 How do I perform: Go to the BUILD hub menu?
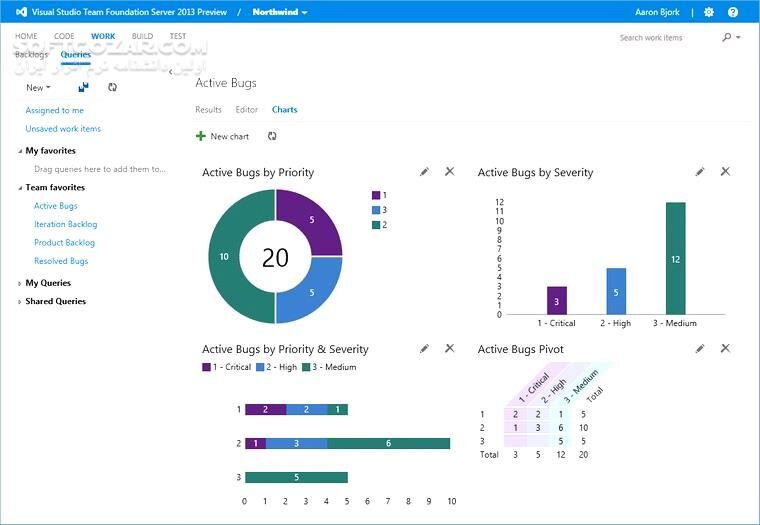[142, 36]
